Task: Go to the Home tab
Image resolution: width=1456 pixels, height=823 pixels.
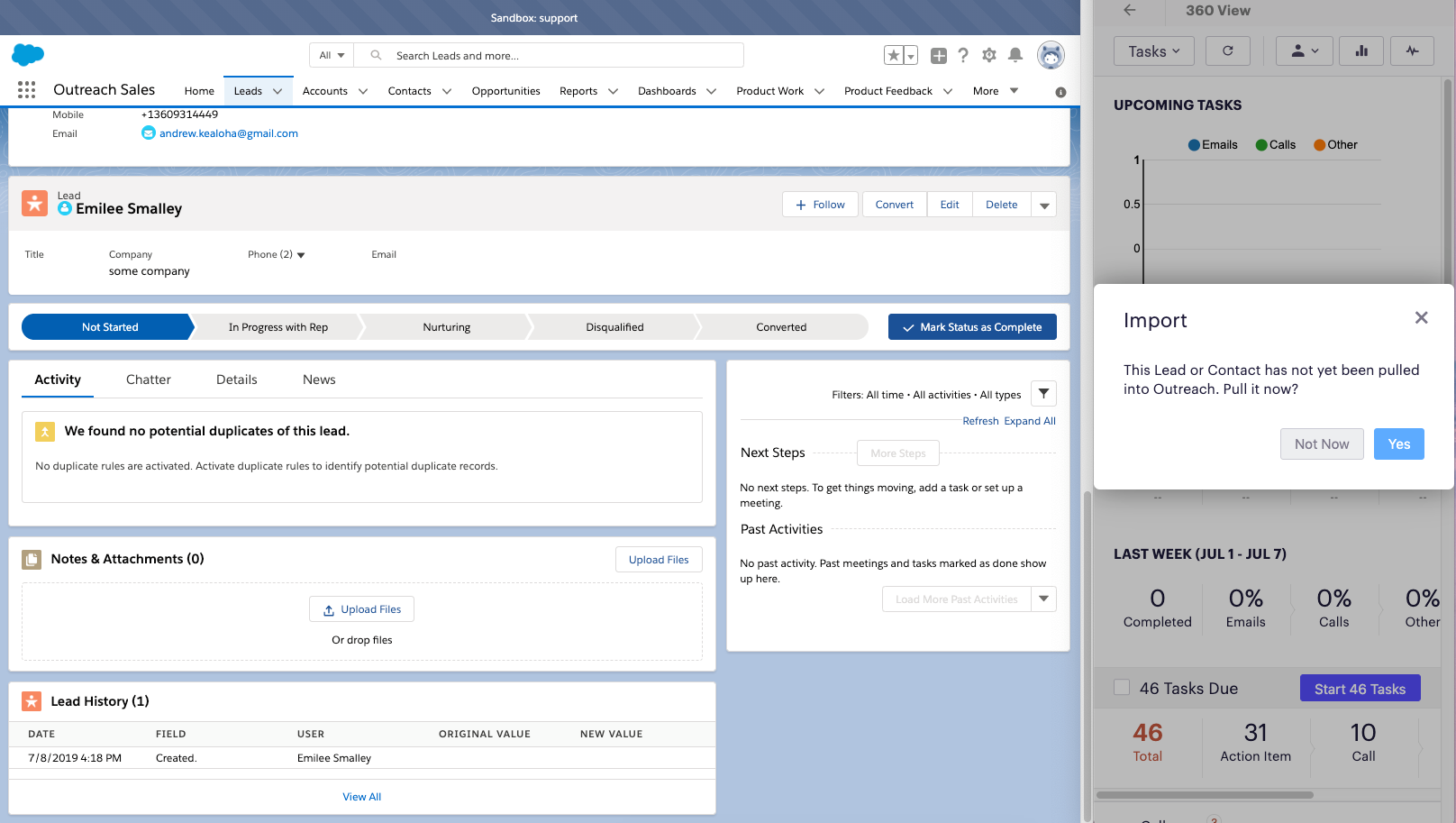Action: (x=199, y=91)
